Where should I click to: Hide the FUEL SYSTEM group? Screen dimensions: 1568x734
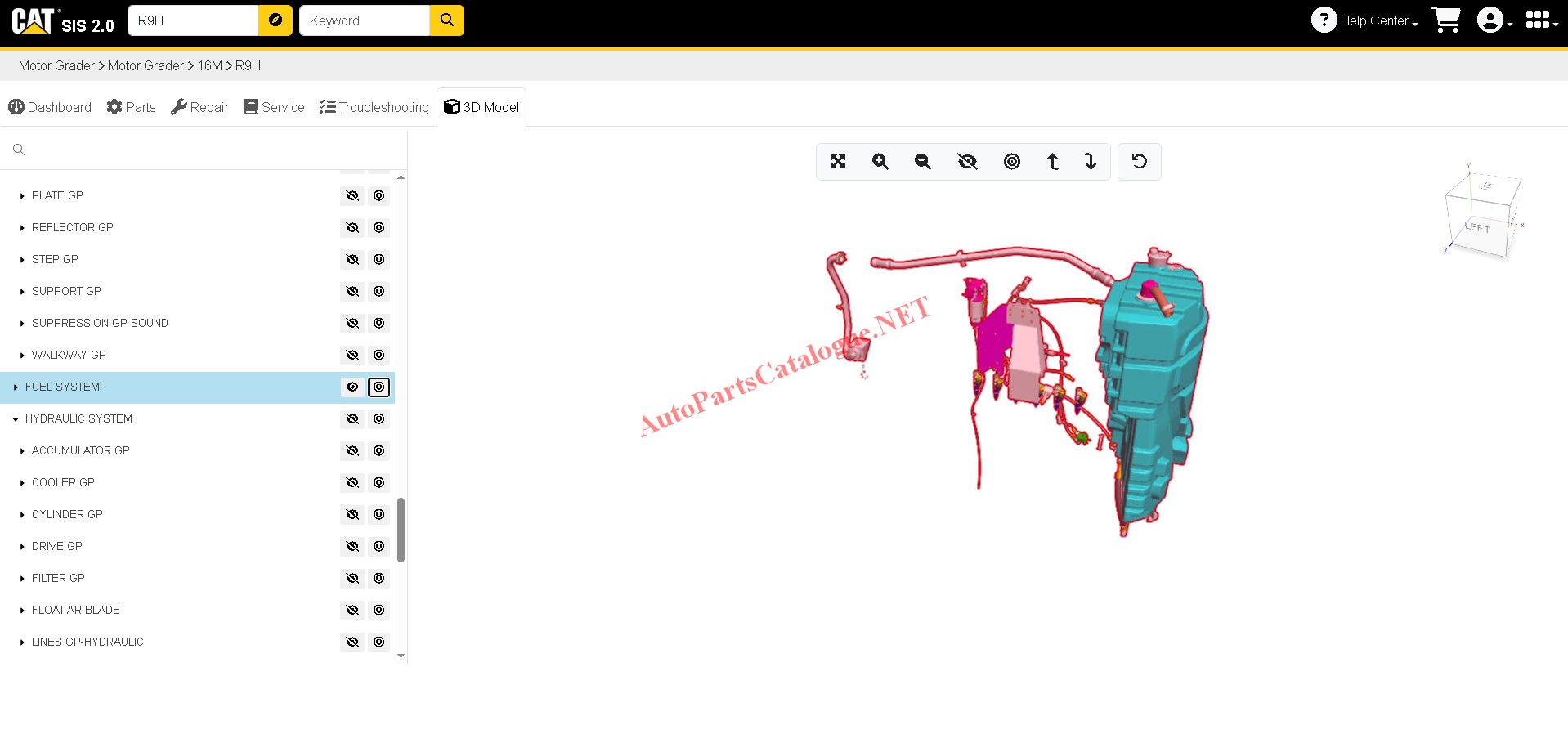352,387
